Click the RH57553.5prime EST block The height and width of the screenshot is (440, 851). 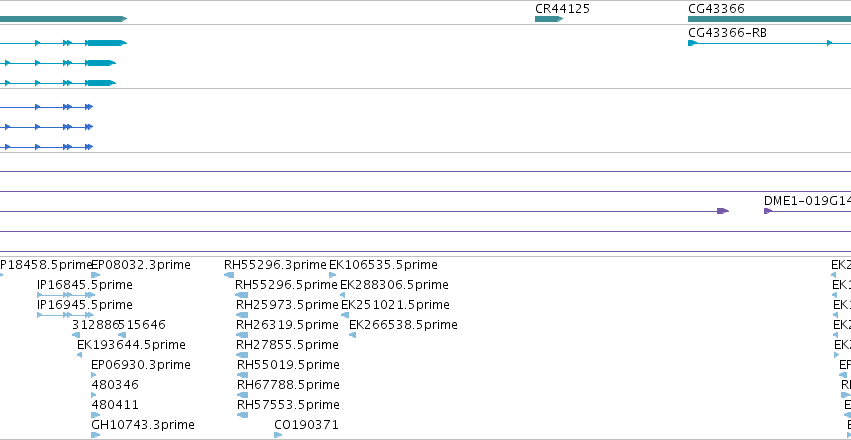point(243,415)
